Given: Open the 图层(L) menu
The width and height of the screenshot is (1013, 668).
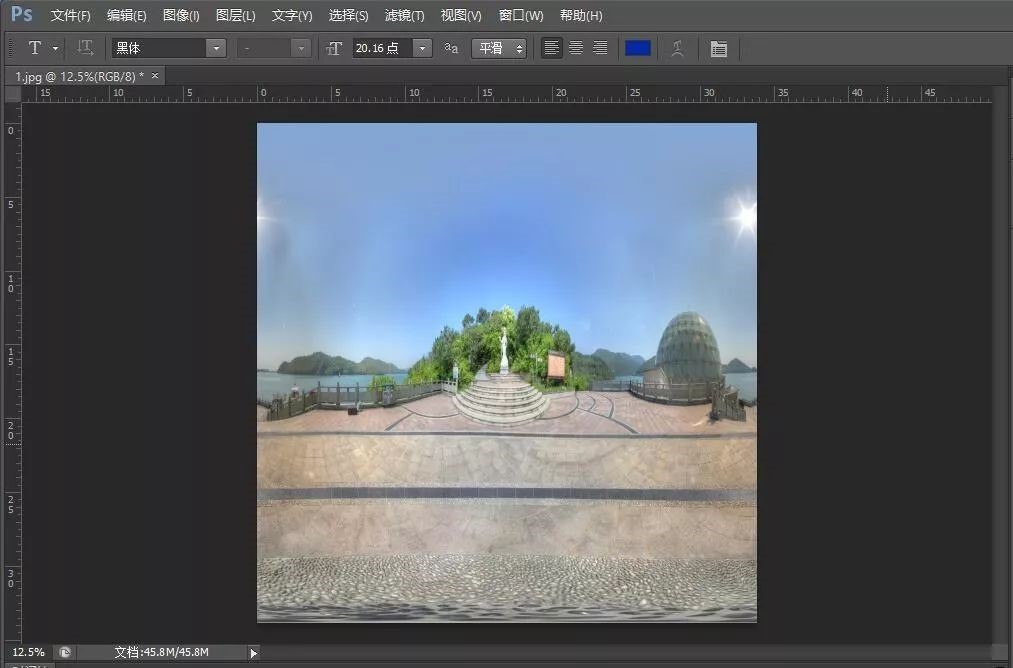Looking at the screenshot, I should pos(235,16).
